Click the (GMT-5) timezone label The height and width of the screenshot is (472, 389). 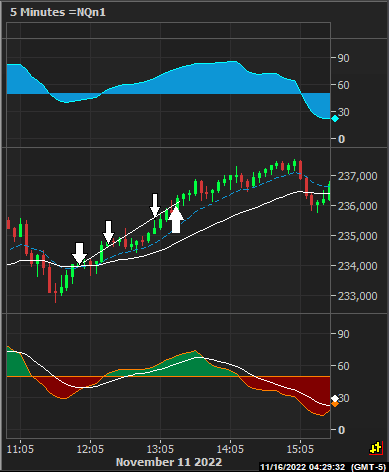pos(369,467)
